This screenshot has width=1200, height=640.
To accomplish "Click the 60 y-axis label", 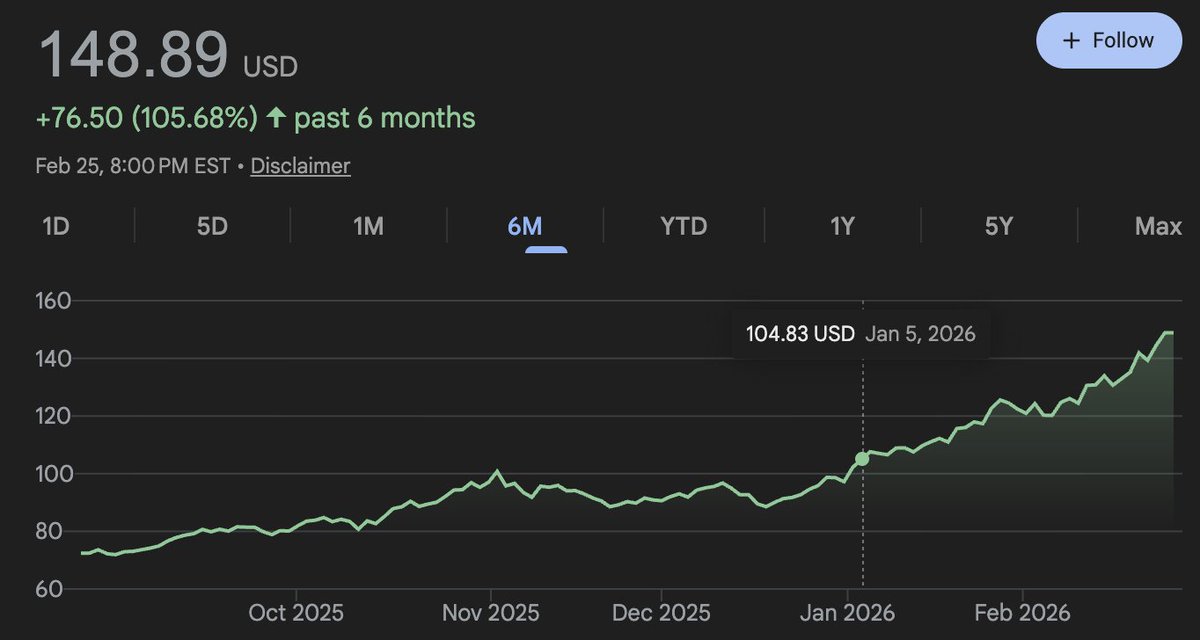I will 50,589.
